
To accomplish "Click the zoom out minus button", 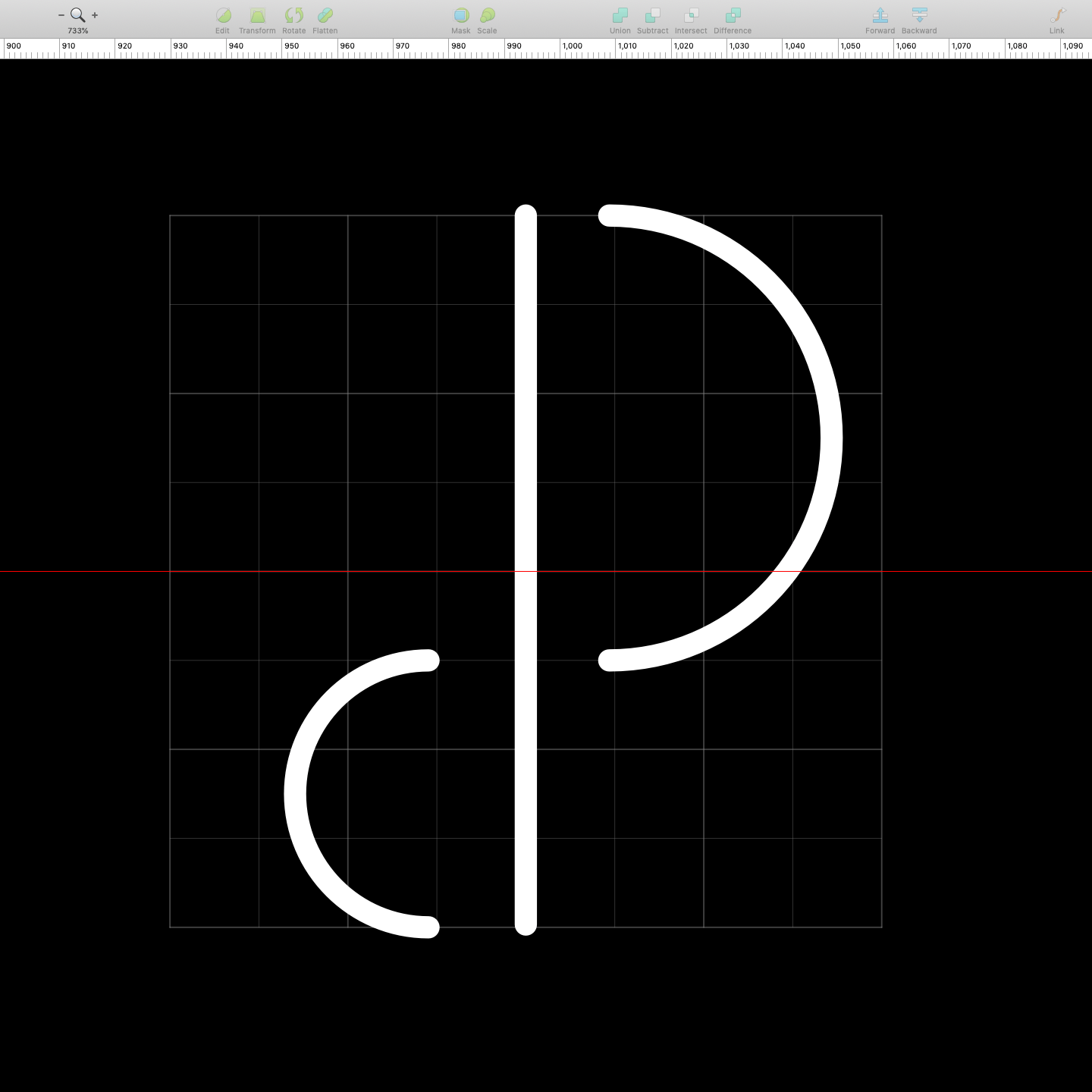I will pos(61,15).
